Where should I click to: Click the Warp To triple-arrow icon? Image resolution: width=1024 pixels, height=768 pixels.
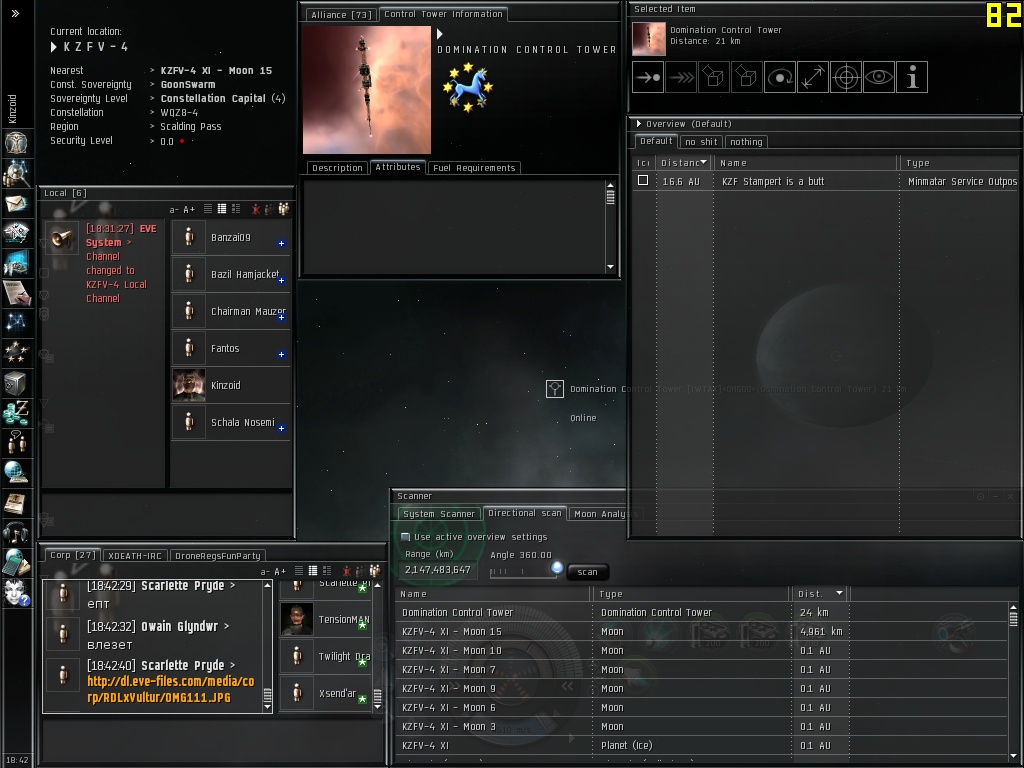click(x=681, y=78)
